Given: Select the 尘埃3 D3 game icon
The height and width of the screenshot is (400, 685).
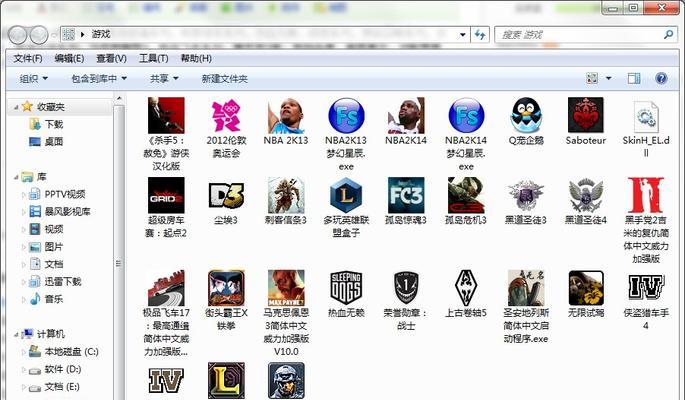Looking at the screenshot, I should [x=226, y=195].
